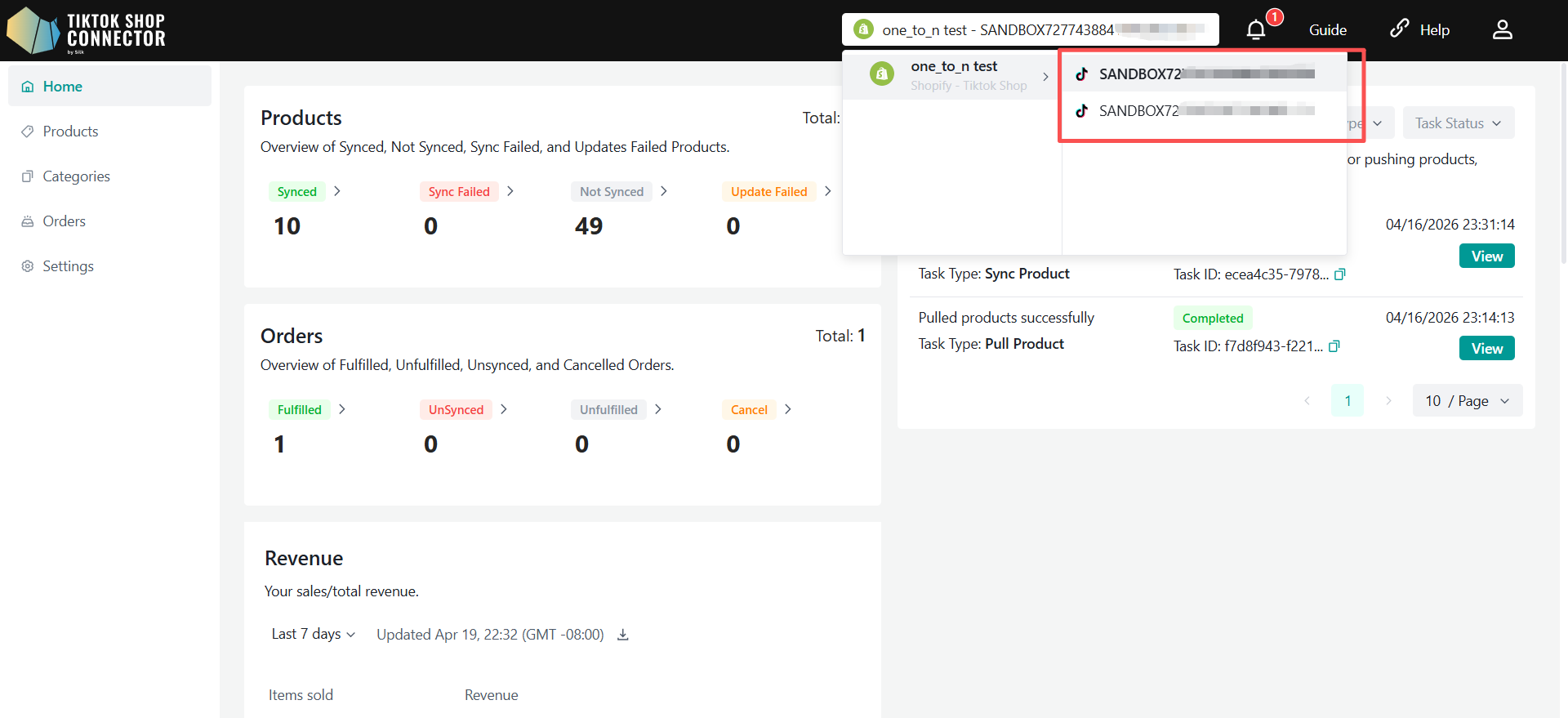The height and width of the screenshot is (718, 1568).
Task: Open the Guide link
Action: [1327, 30]
